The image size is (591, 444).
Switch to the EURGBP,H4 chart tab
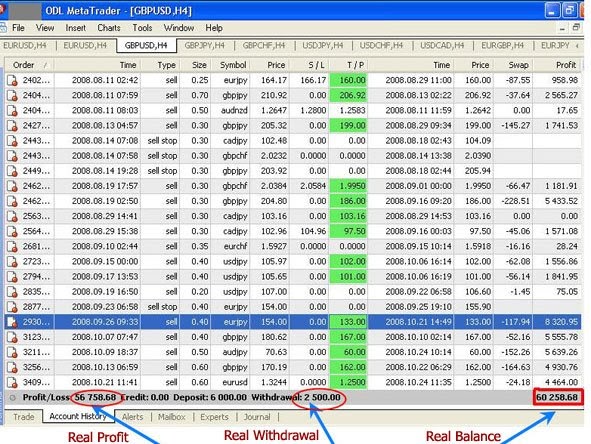pyautogui.click(x=502, y=46)
